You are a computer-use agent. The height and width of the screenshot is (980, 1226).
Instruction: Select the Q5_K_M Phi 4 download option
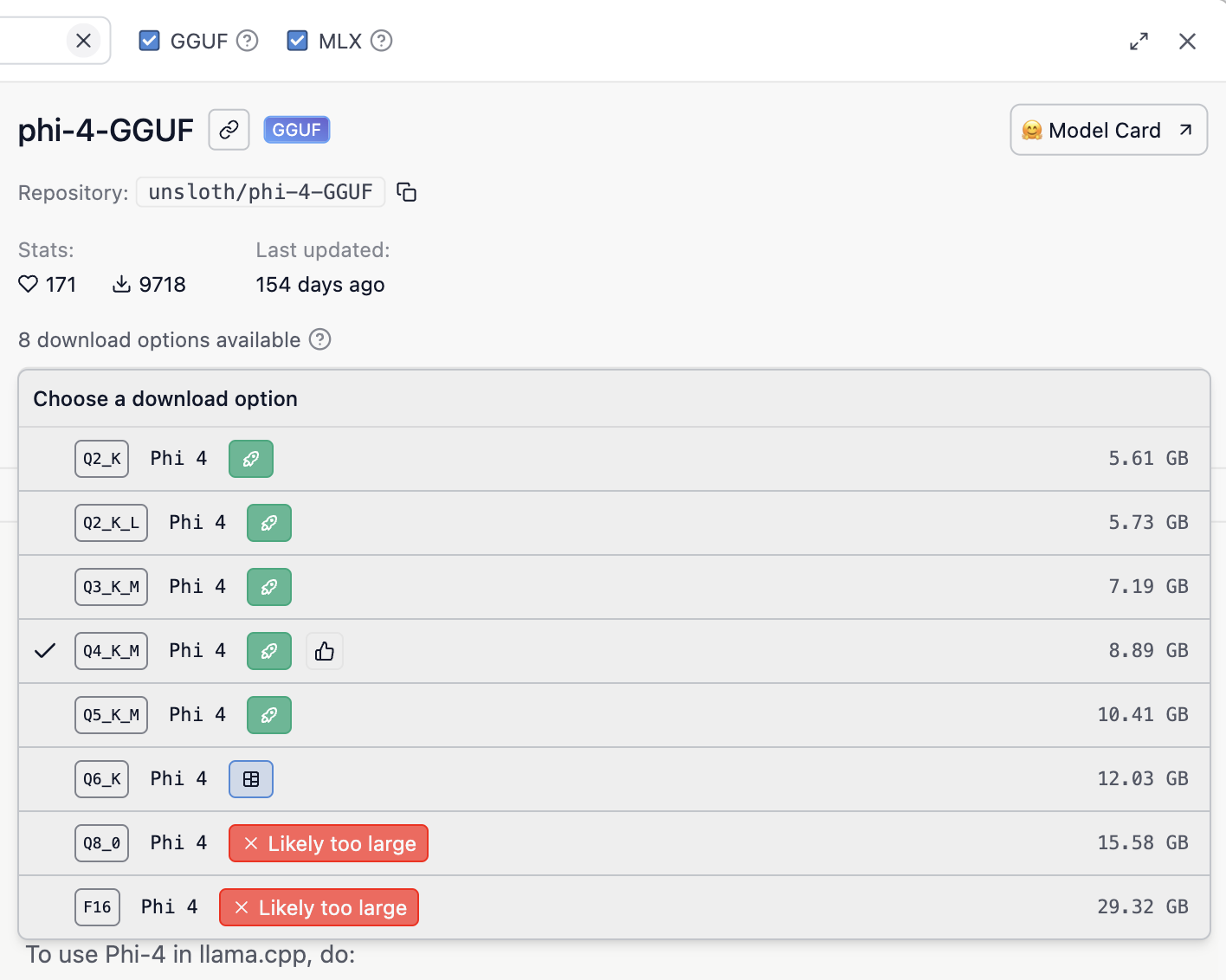tap(614, 715)
